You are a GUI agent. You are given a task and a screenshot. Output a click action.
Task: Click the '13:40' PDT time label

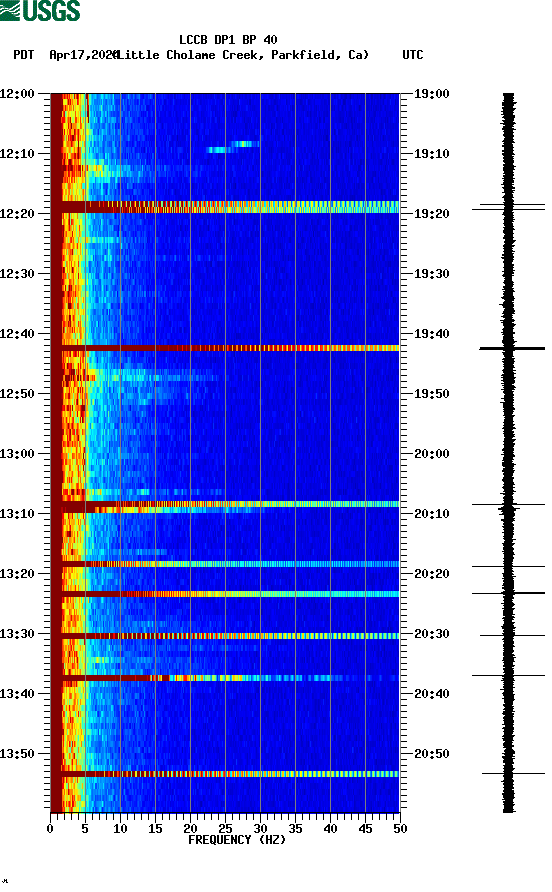pyautogui.click(x=17, y=694)
